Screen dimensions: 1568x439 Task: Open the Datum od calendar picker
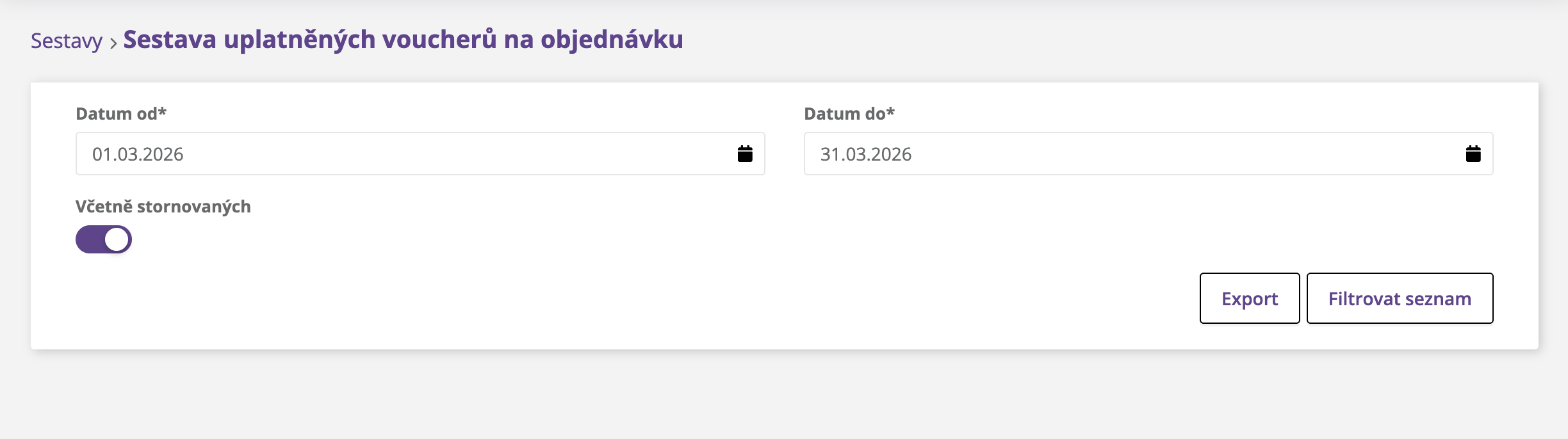coord(744,154)
